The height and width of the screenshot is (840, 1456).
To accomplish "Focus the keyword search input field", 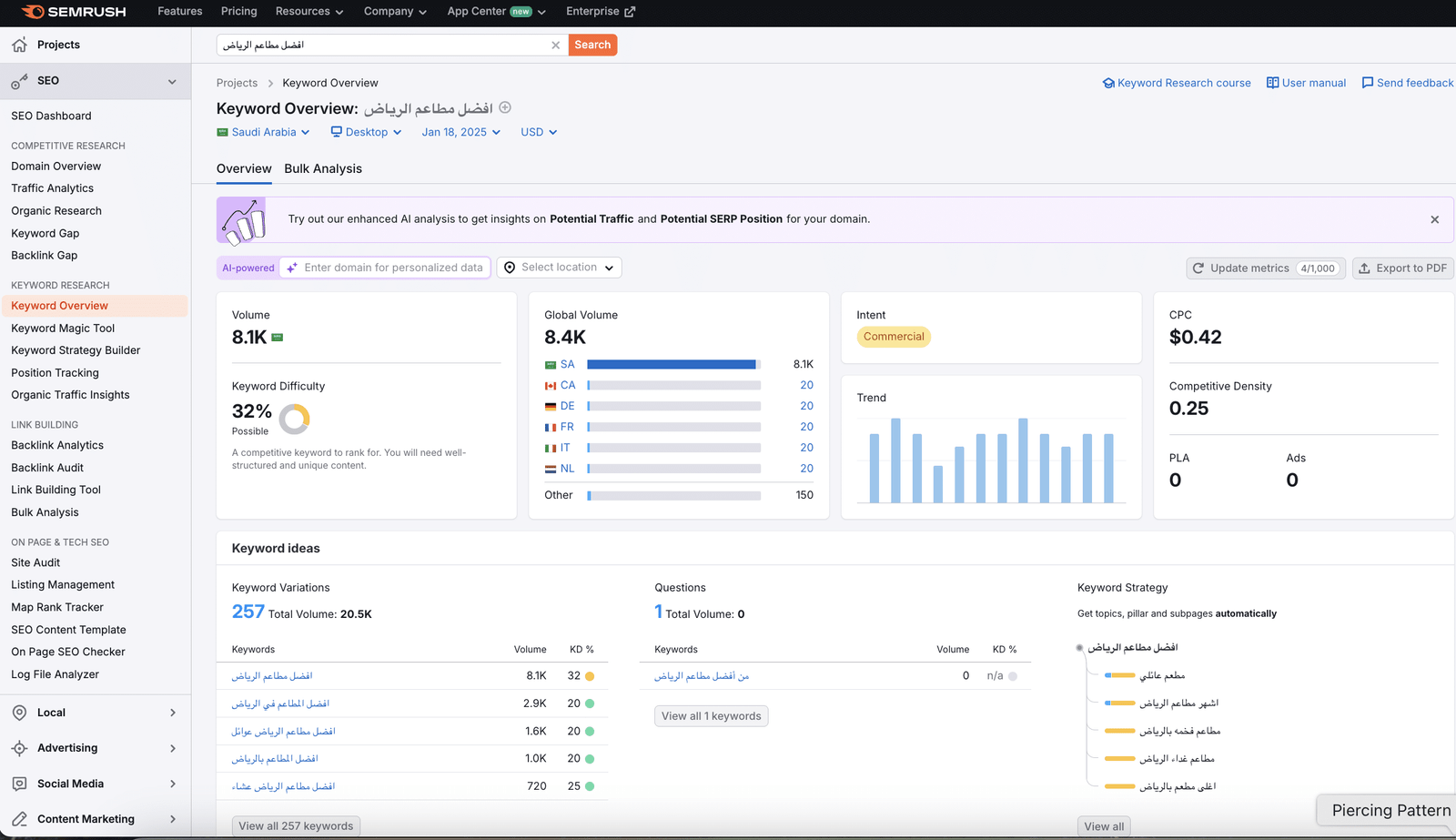I will 384,45.
